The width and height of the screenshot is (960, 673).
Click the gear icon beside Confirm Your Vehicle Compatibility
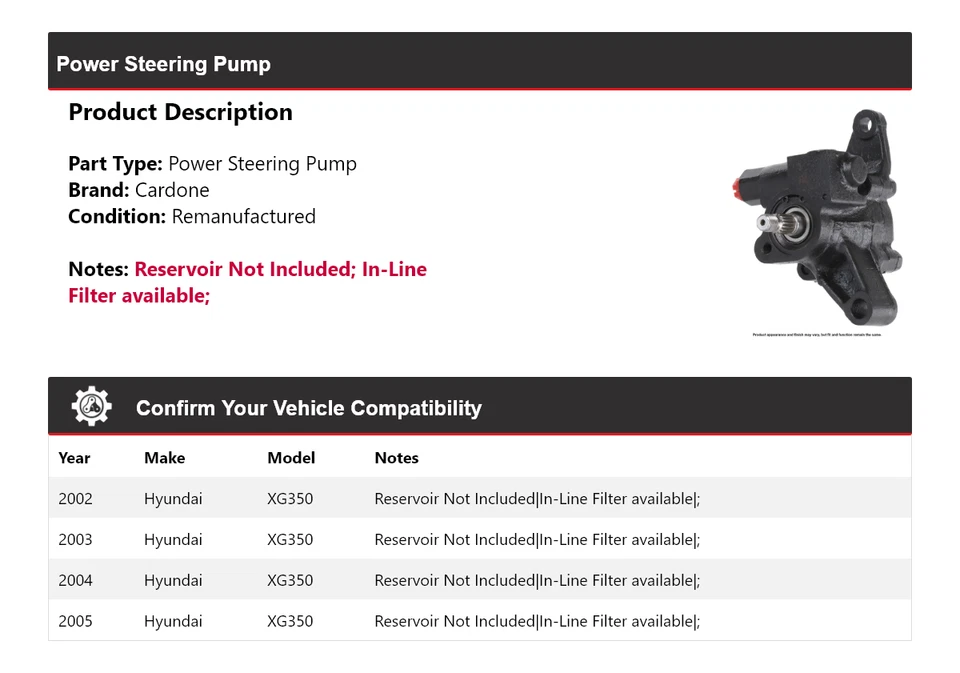coord(91,407)
